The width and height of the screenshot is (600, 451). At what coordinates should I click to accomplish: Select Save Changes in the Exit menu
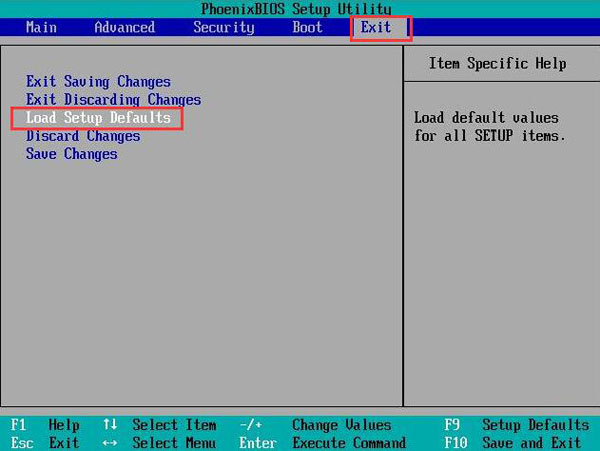click(x=71, y=154)
